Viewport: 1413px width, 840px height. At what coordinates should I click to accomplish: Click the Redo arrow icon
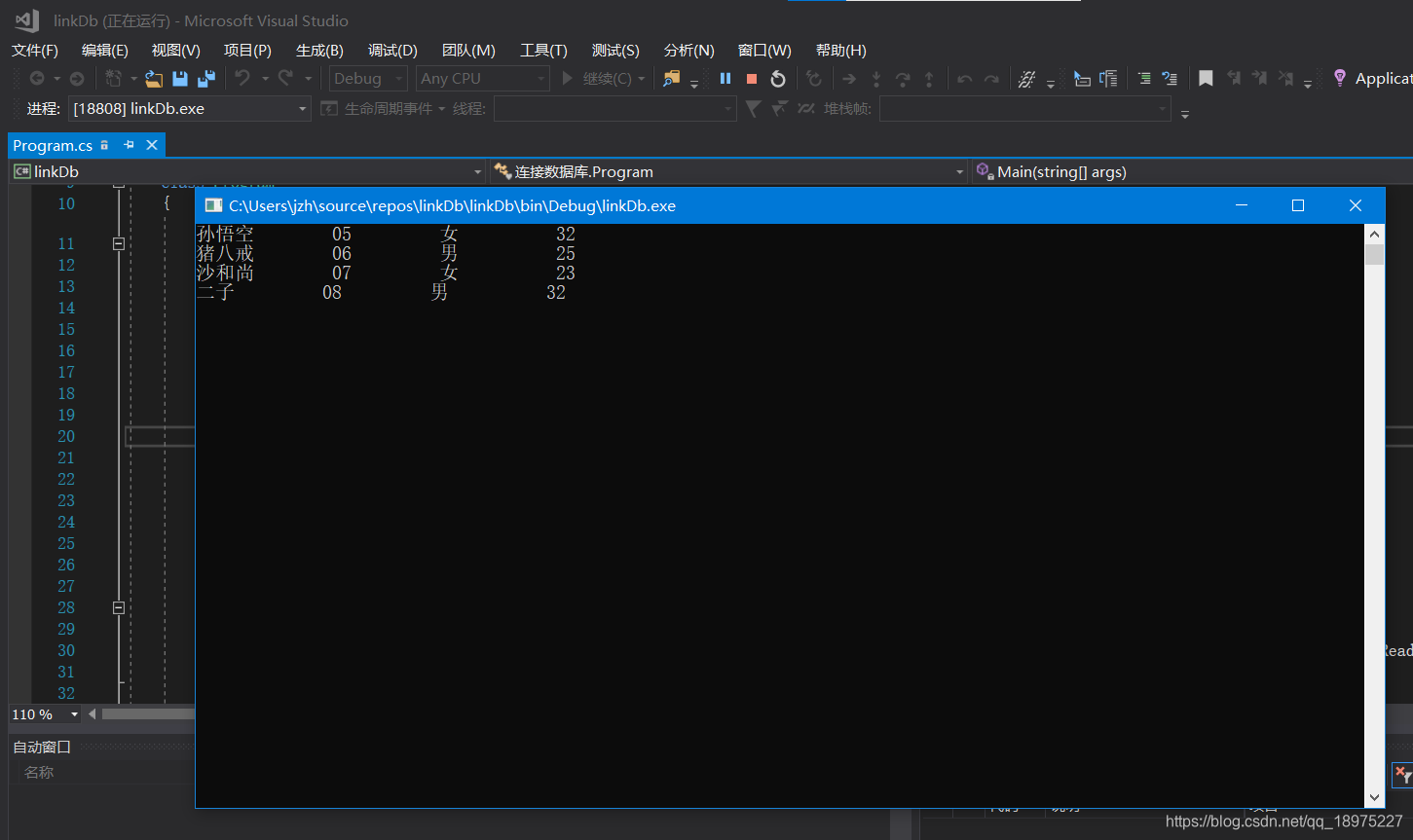pyautogui.click(x=285, y=78)
